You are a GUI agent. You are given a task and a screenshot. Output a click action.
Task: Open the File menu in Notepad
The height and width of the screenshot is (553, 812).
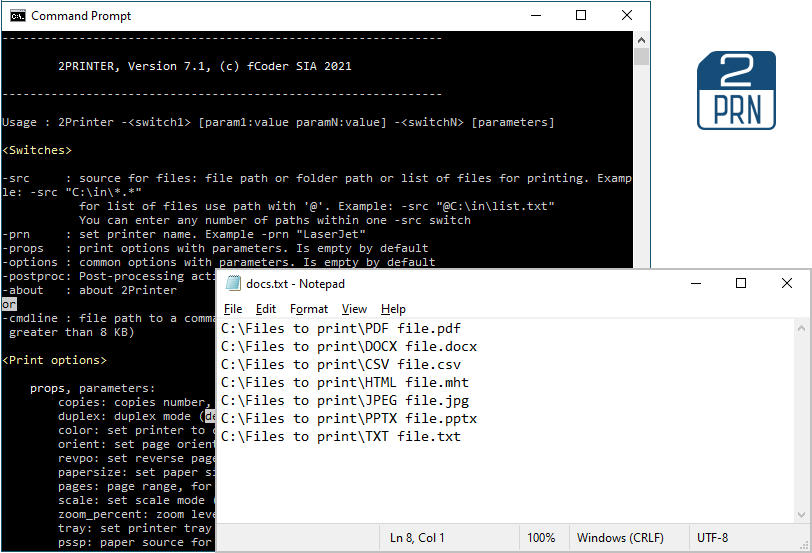pos(233,309)
